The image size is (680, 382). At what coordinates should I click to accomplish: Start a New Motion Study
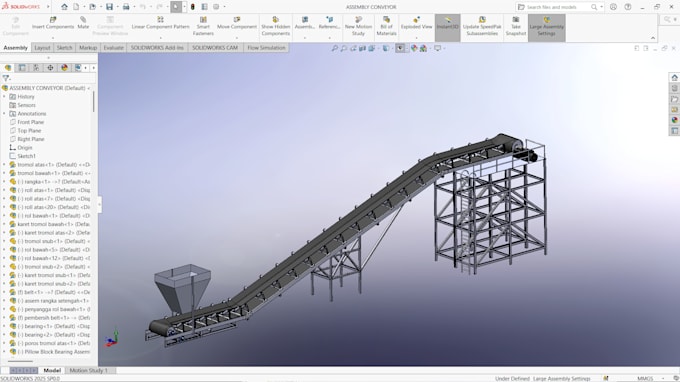click(x=358, y=26)
